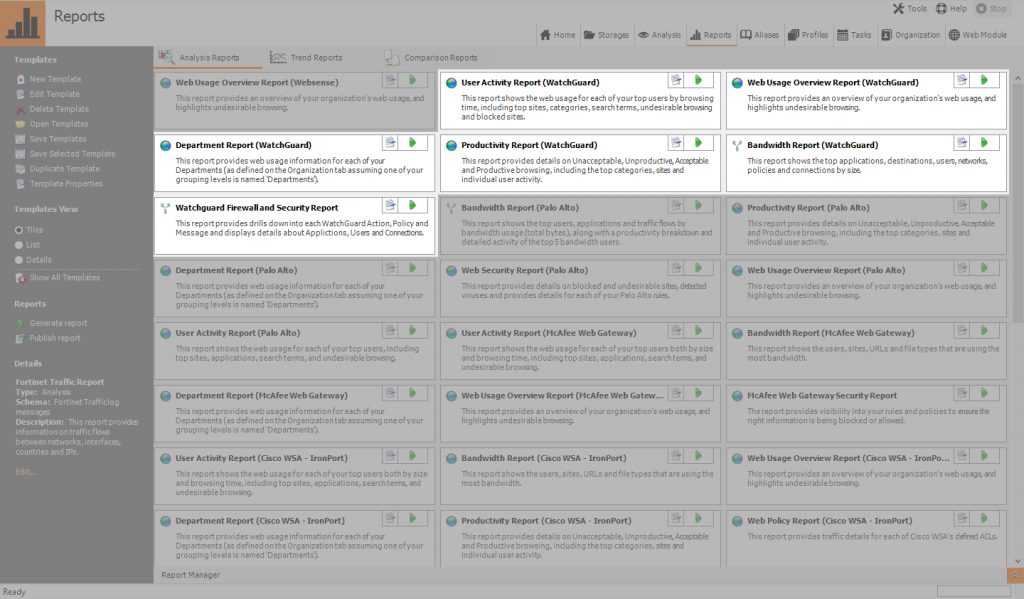The image size is (1024, 599).
Task: Open the Analysis section
Action: 659,35
